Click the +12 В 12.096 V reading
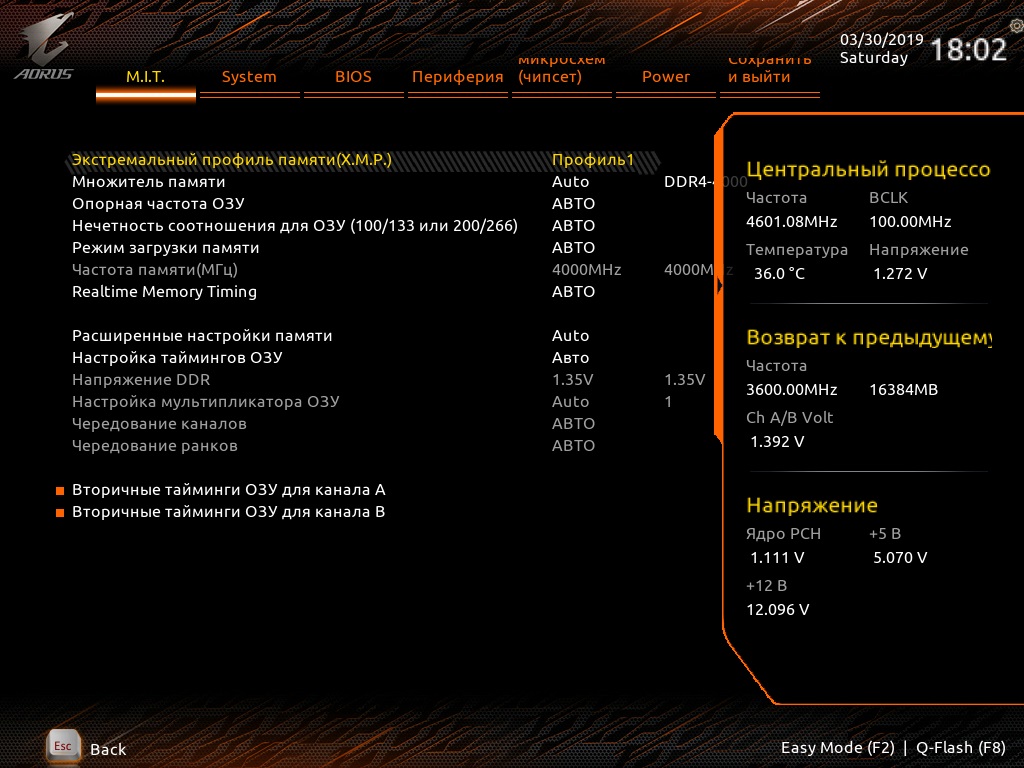This screenshot has height=768, width=1024. (778, 610)
